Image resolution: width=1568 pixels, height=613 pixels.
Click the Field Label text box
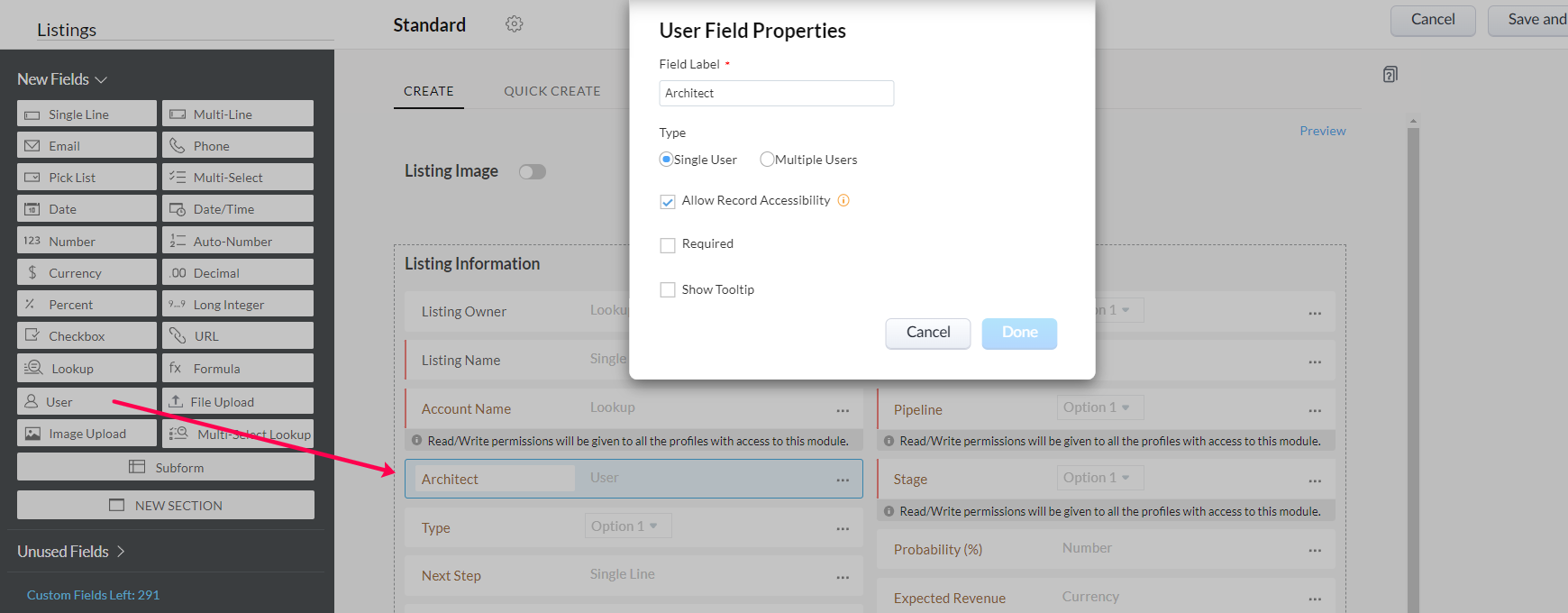pyautogui.click(x=776, y=94)
